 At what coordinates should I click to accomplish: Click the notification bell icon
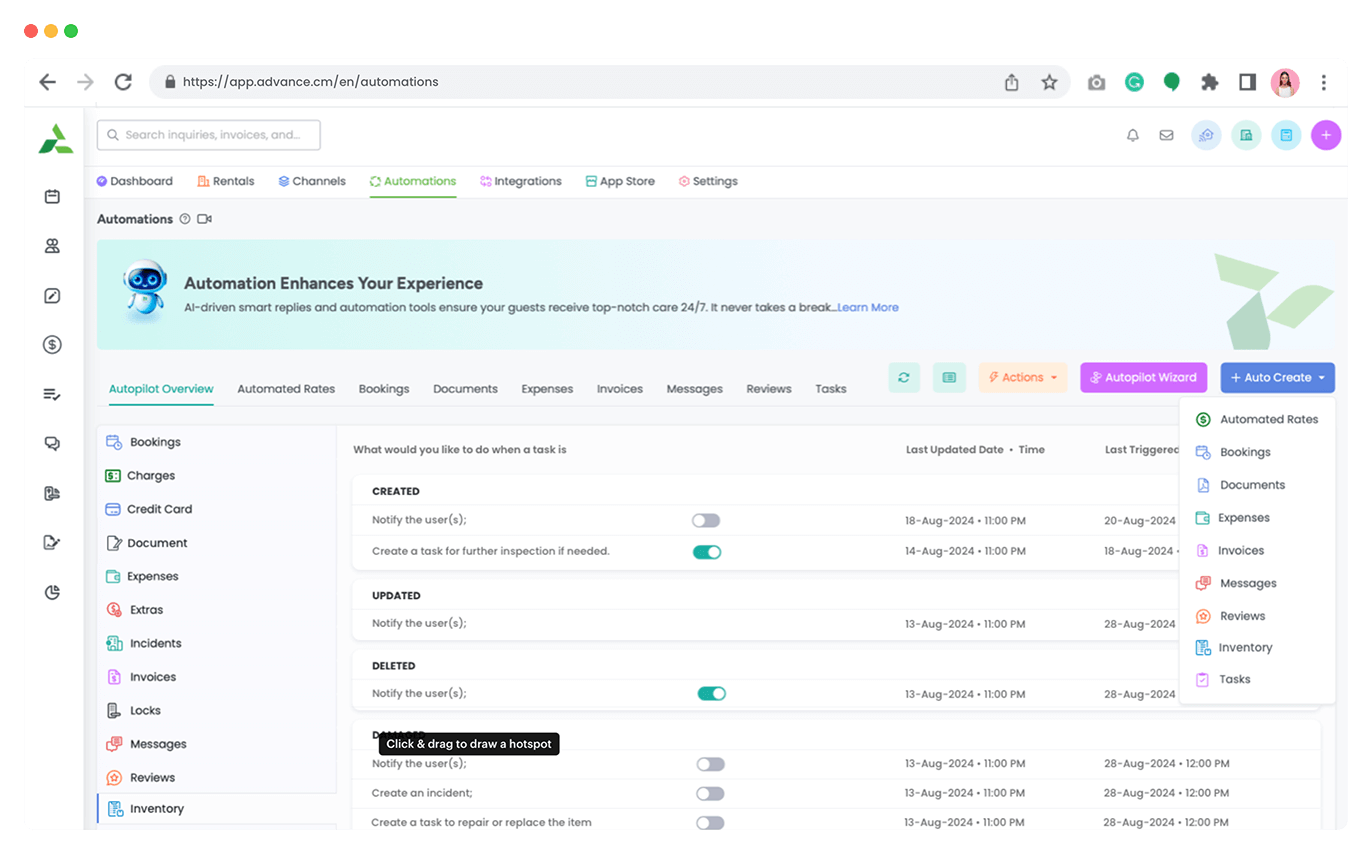(1132, 135)
